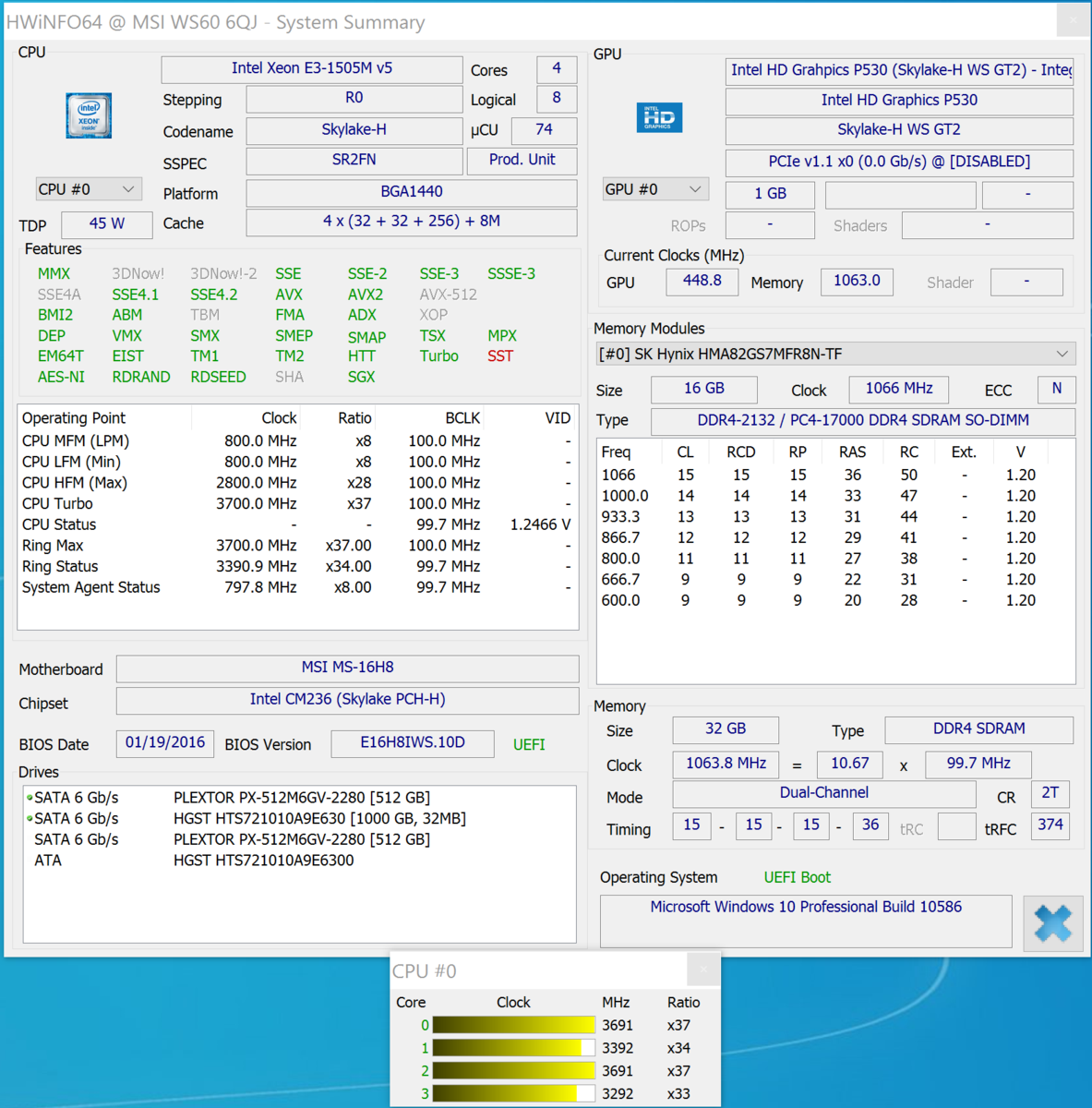Click the memory clock 1063.8 MHz field

click(x=726, y=765)
